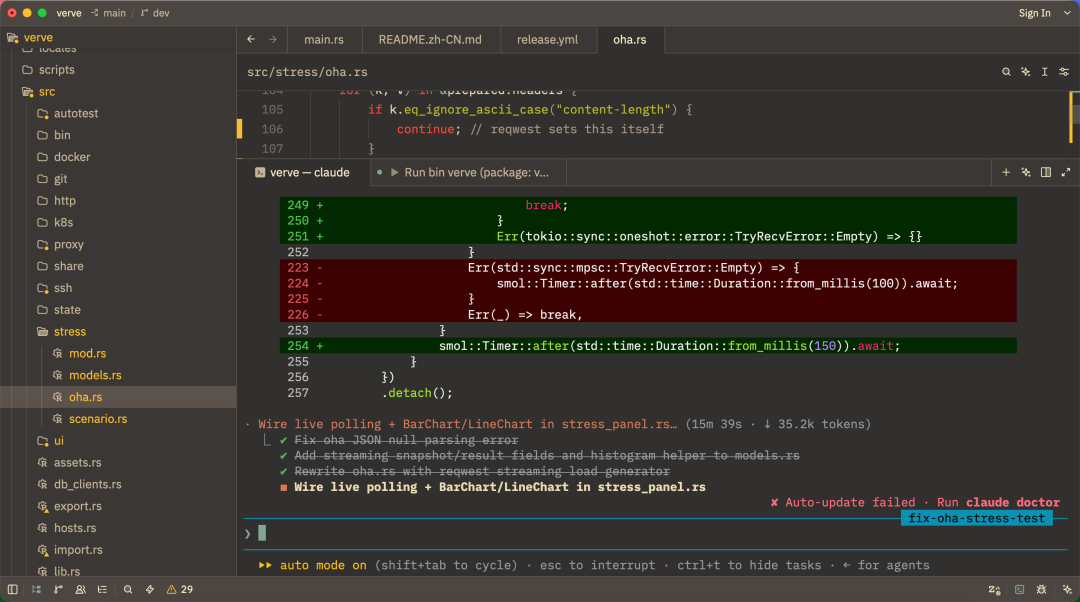Image resolution: width=1080 pixels, height=602 pixels.
Task: Open import.rs in the file tree
Action: coord(118,550)
